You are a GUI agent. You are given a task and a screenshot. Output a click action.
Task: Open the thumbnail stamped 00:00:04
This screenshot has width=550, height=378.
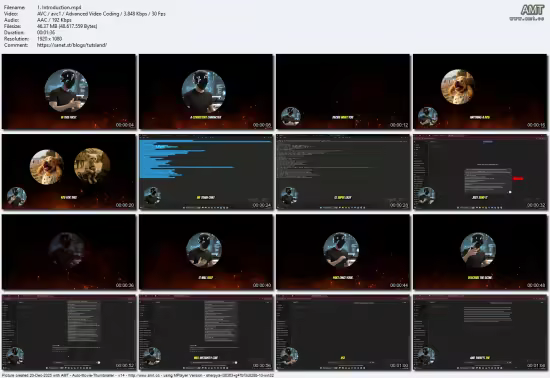coord(69,92)
